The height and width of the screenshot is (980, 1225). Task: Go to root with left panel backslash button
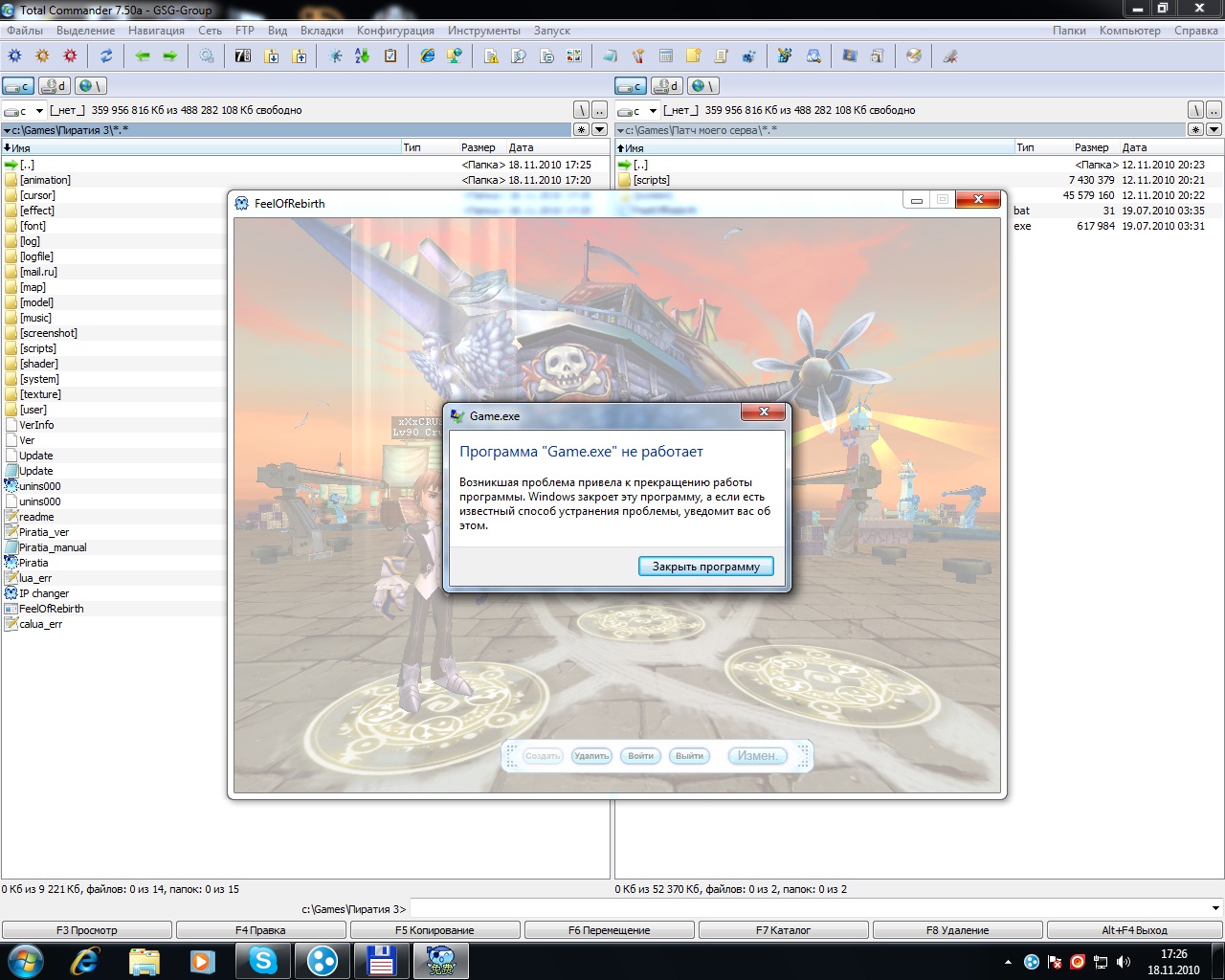coord(582,110)
